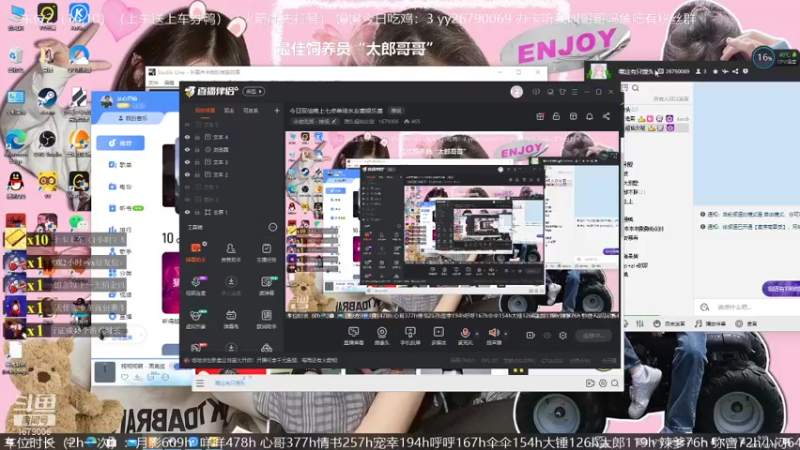Select the 全屏 1 source row
The height and width of the screenshot is (450, 800).
231,212
